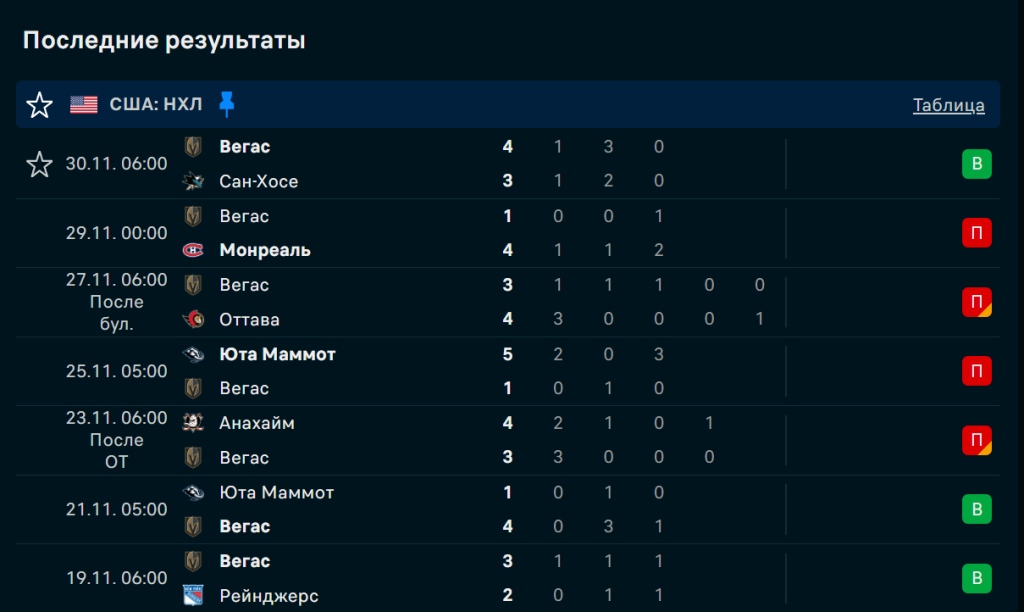Unpin the USA NHL league pin
The width and height of the screenshot is (1024, 612).
(x=227, y=104)
